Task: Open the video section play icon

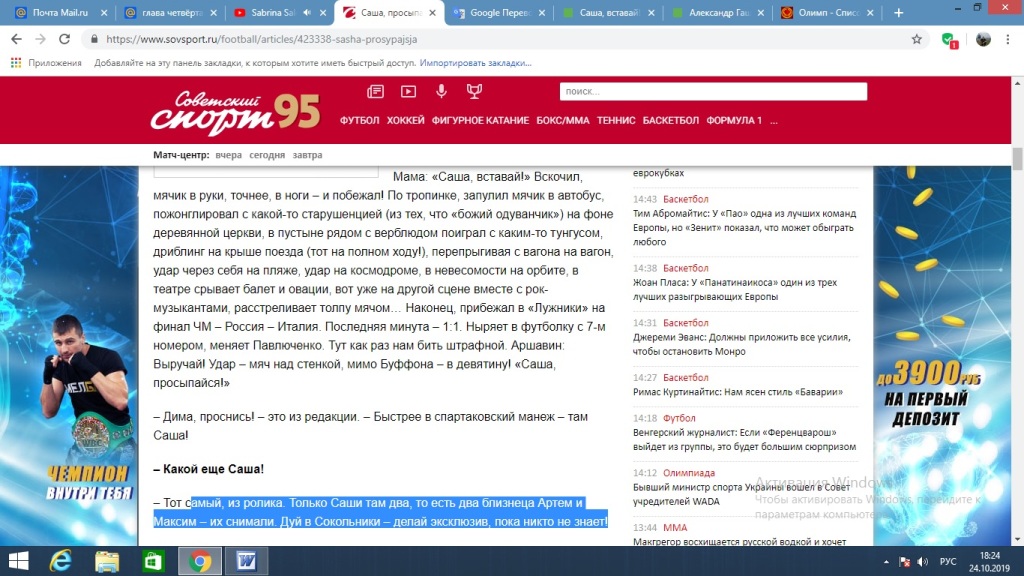Action: [x=408, y=91]
